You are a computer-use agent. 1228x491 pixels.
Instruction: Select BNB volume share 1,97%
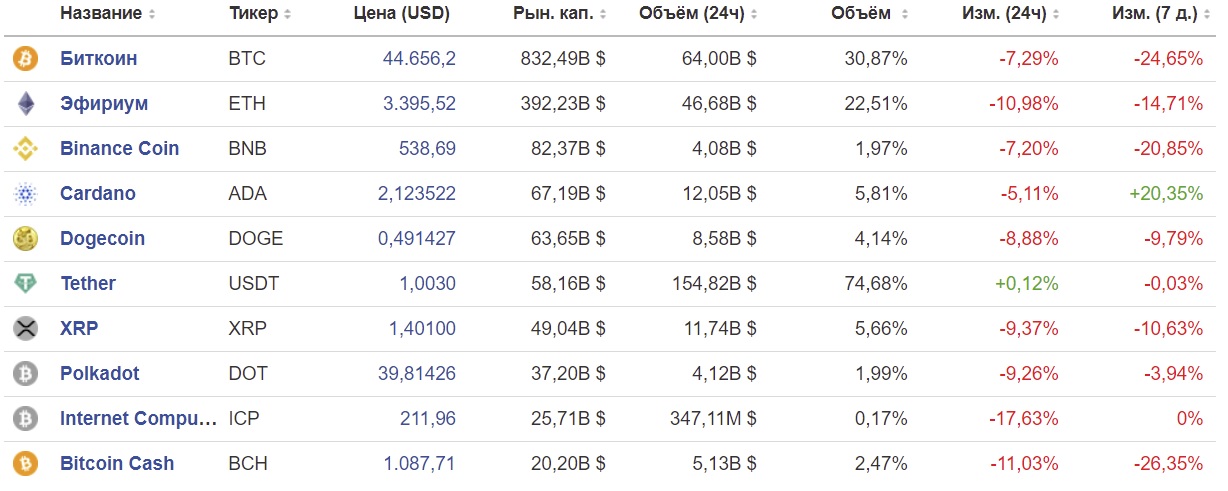tap(881, 149)
